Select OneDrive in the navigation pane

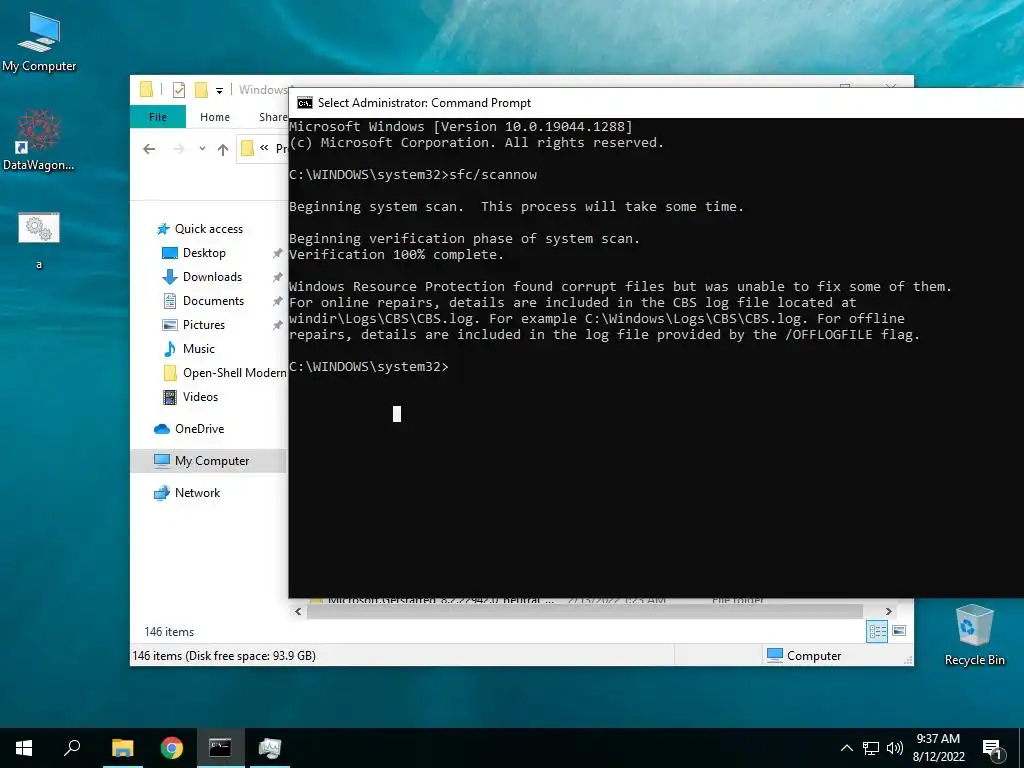[189, 429]
